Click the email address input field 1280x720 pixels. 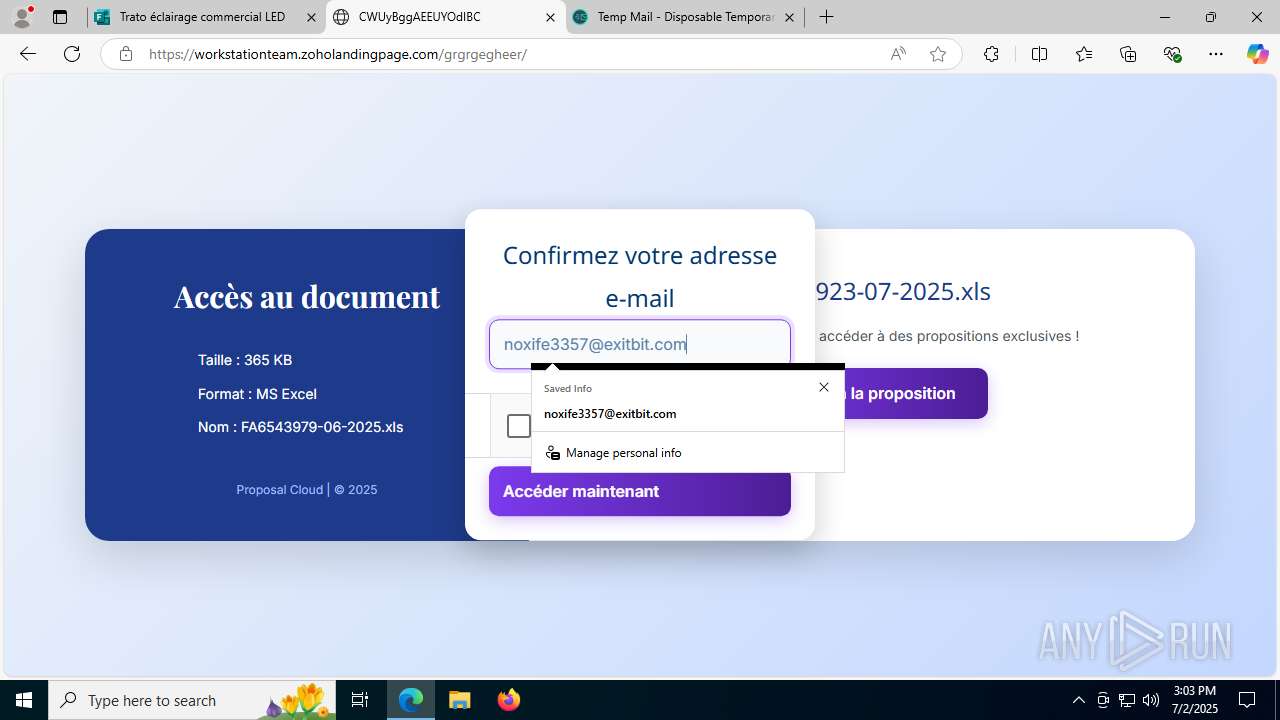coord(640,344)
